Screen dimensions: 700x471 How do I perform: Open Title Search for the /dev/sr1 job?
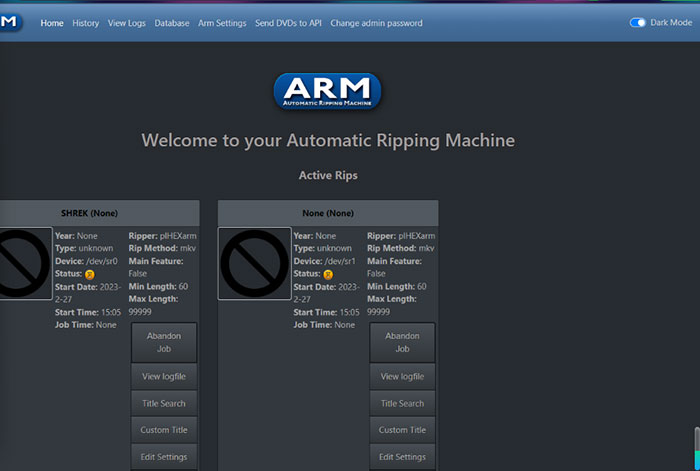pyautogui.click(x=402, y=404)
